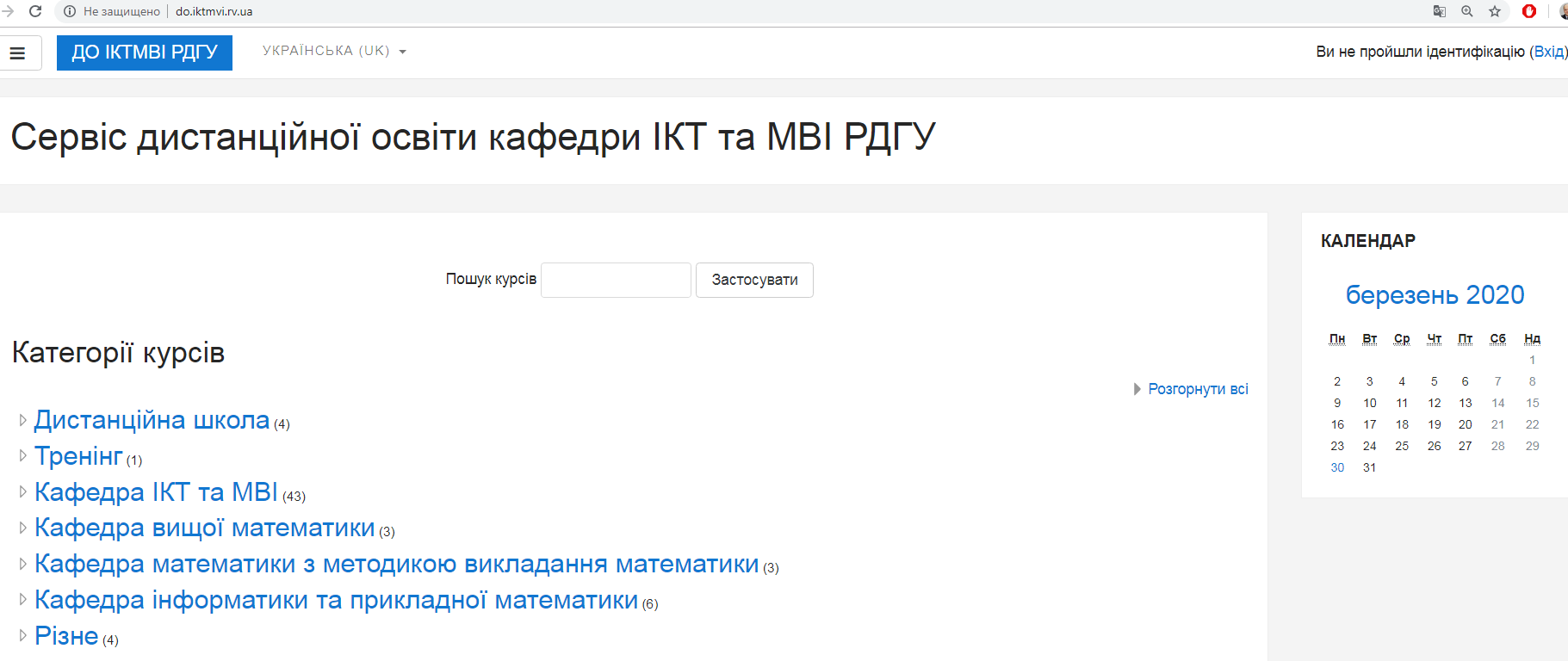Click the Вхід login link
The height and width of the screenshot is (661, 1568).
[1548, 52]
